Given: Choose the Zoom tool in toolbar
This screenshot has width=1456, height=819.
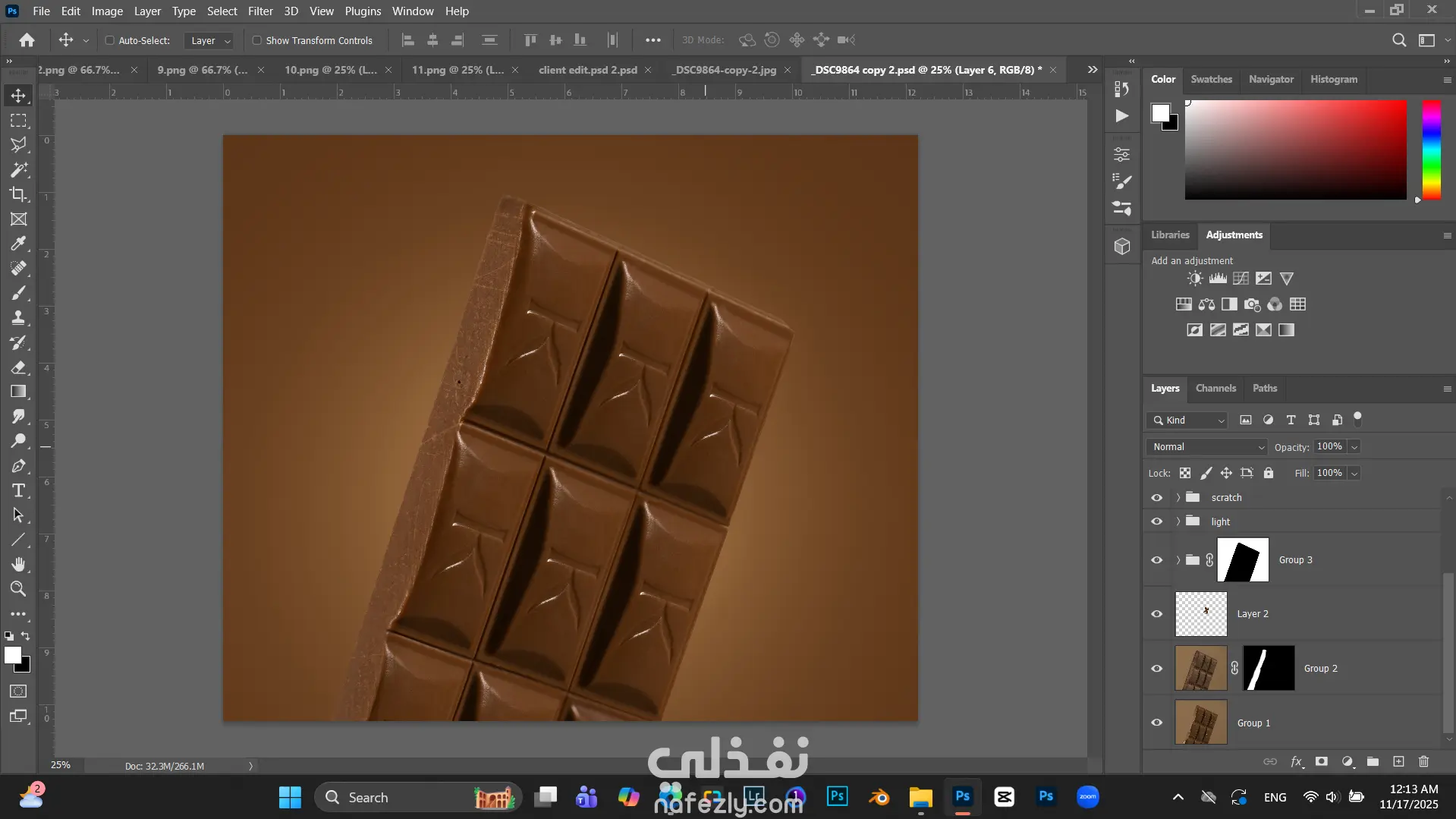Looking at the screenshot, I should pyautogui.click(x=18, y=589).
